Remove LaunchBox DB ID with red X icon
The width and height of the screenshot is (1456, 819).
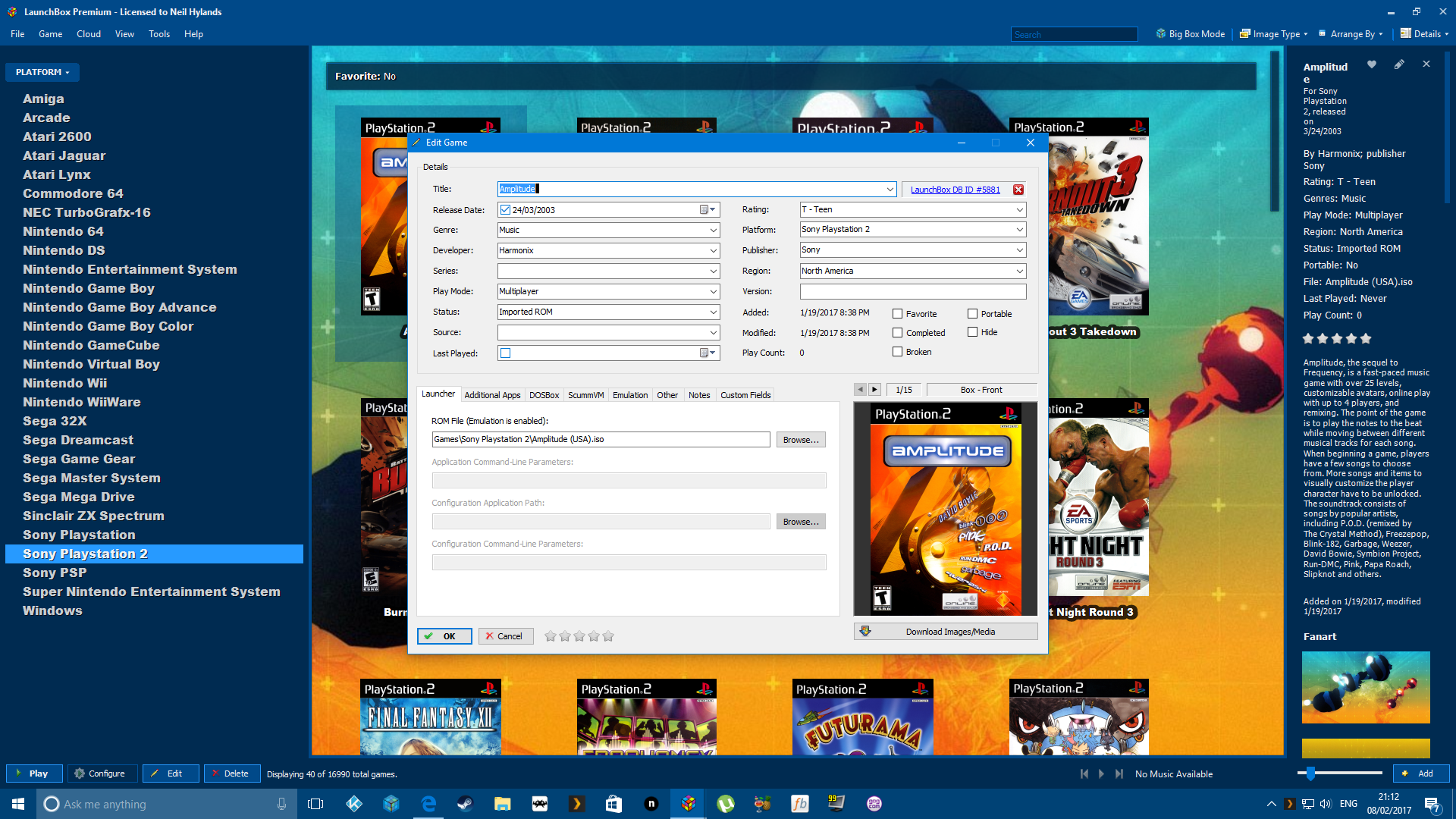click(x=1018, y=190)
